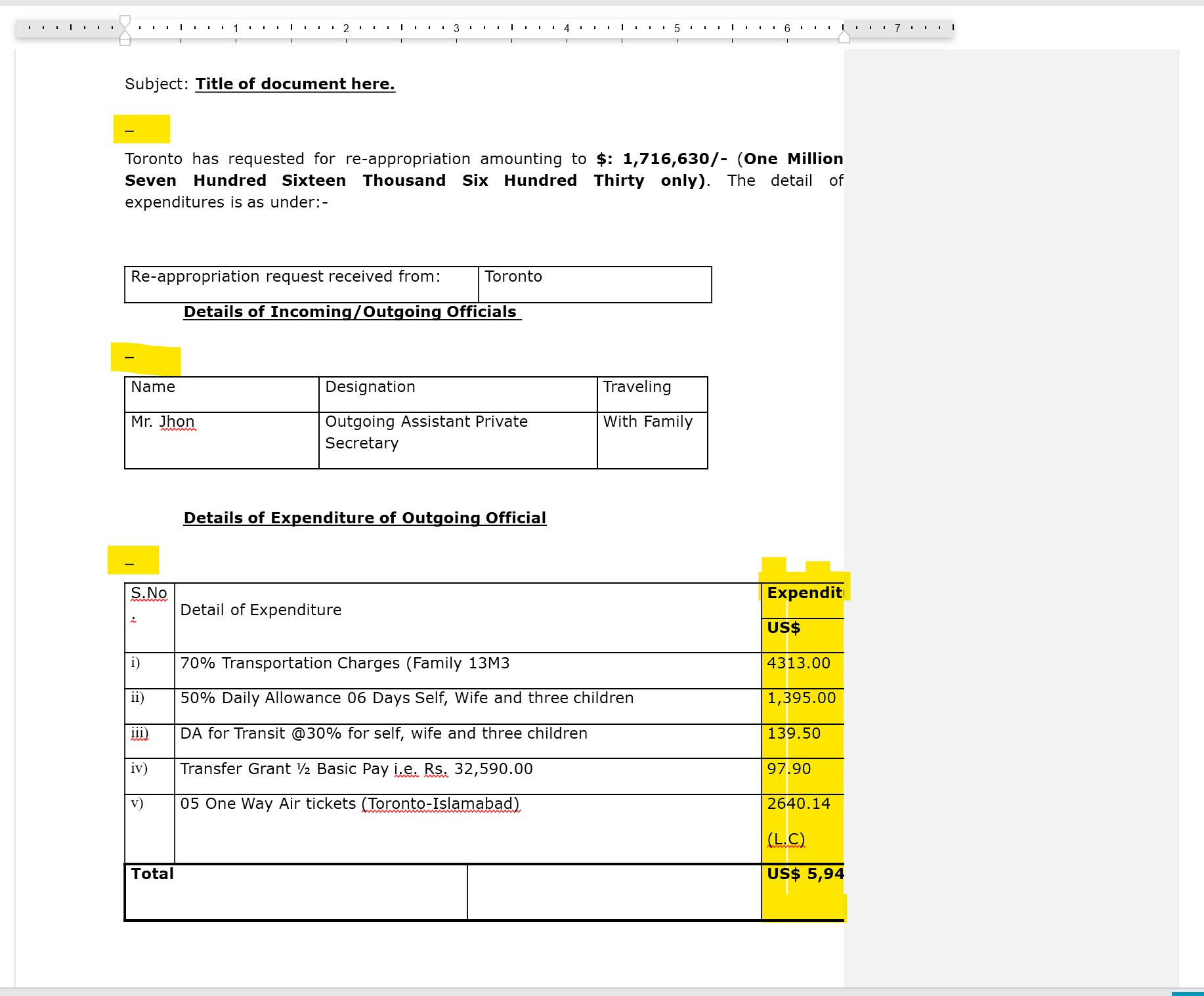Click the First Line Indent marker on the ruler
This screenshot has height=996, width=1204.
point(125,20)
